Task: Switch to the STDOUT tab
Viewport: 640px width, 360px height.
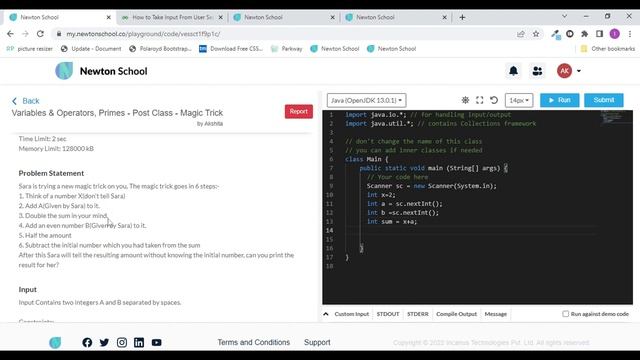Action: click(x=388, y=314)
